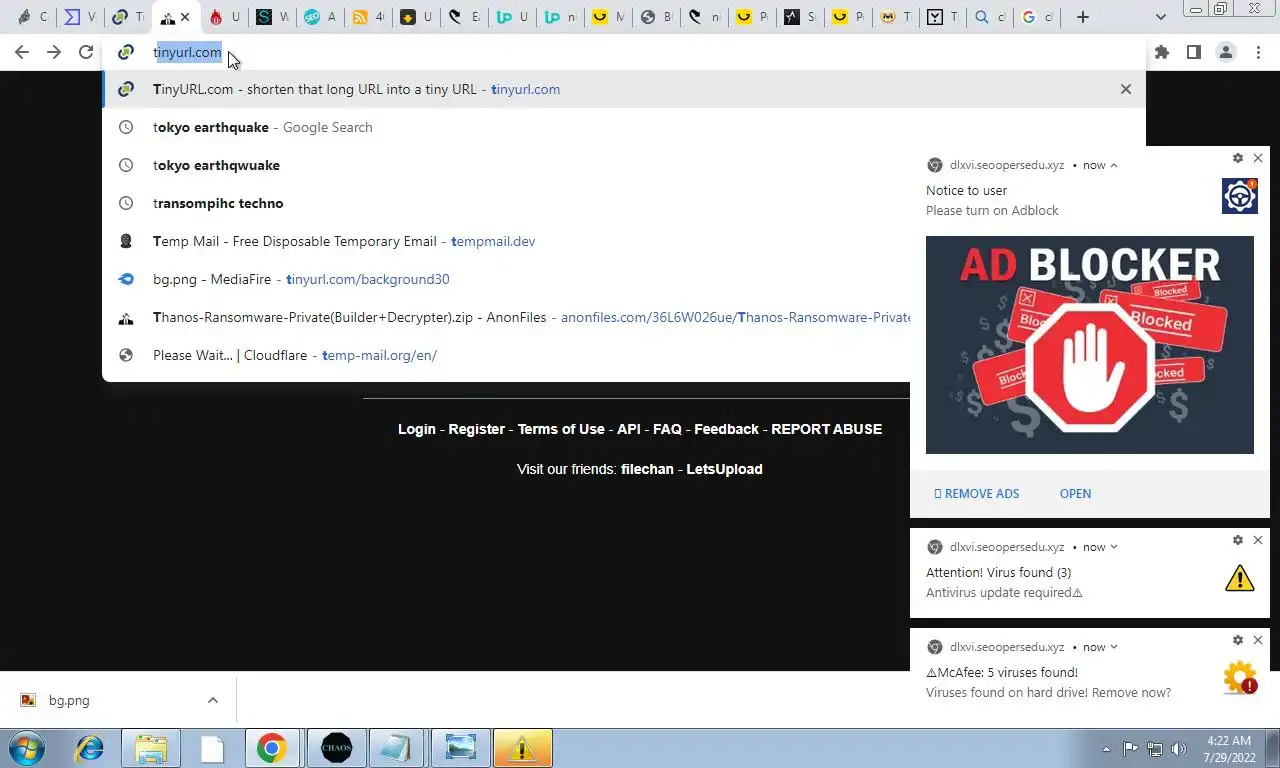Open the API link
1280x768 pixels.
[x=629, y=429]
